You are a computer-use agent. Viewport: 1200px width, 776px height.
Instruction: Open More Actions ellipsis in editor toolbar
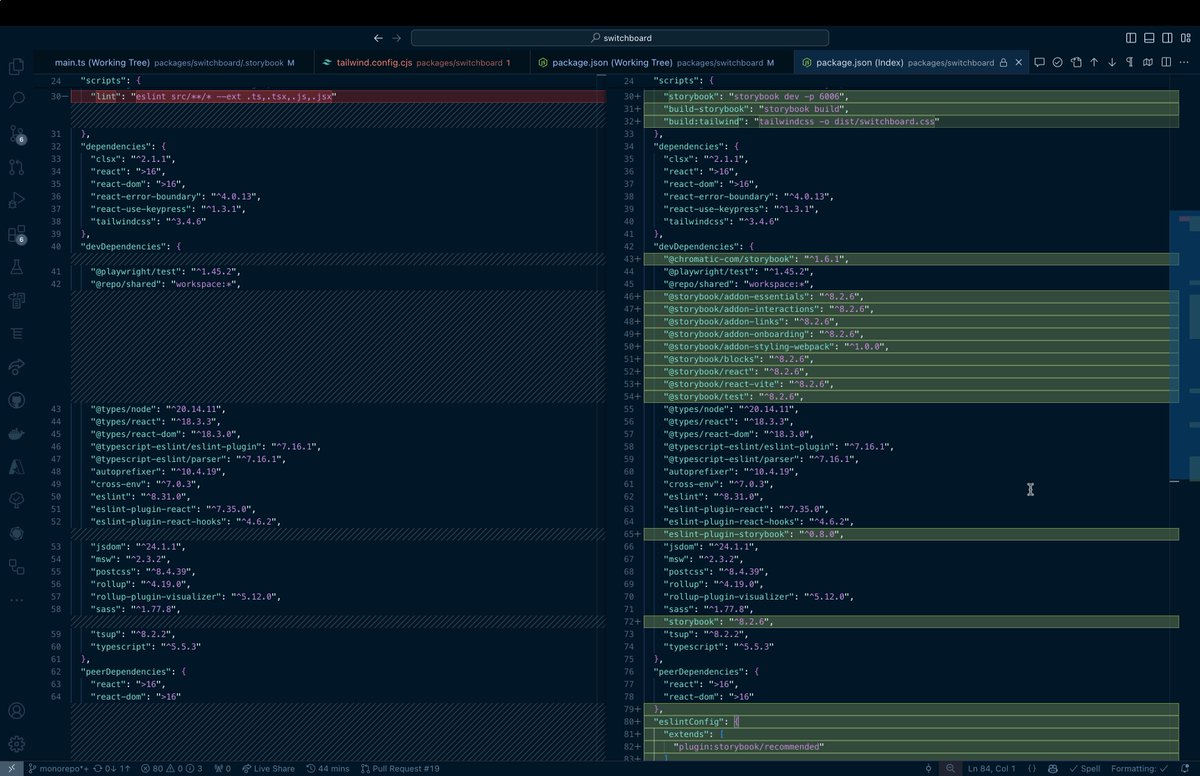(x=1184, y=62)
